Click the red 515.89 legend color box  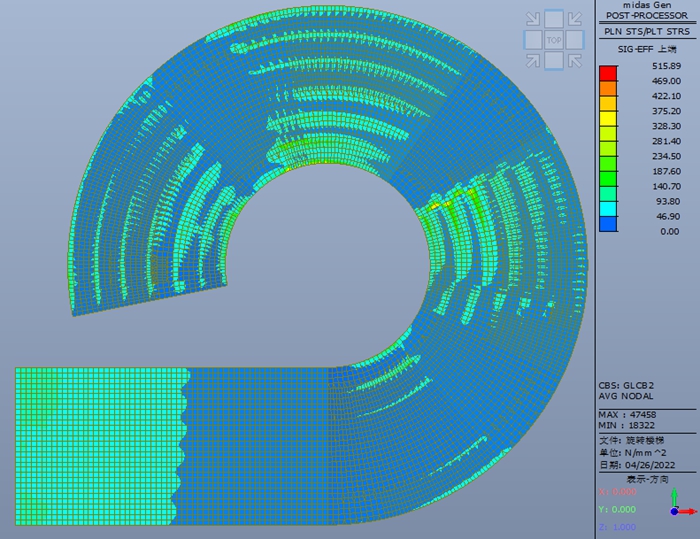[607, 73]
